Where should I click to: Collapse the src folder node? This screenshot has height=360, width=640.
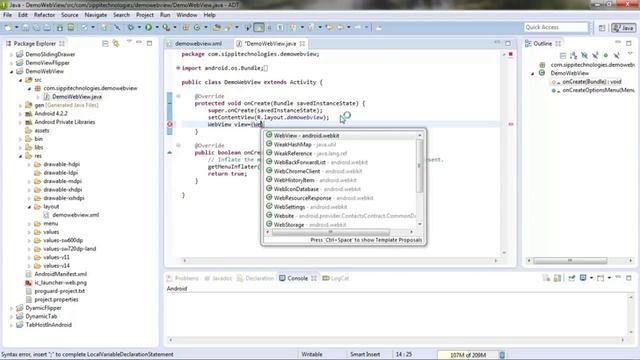pyautogui.click(x=20, y=80)
